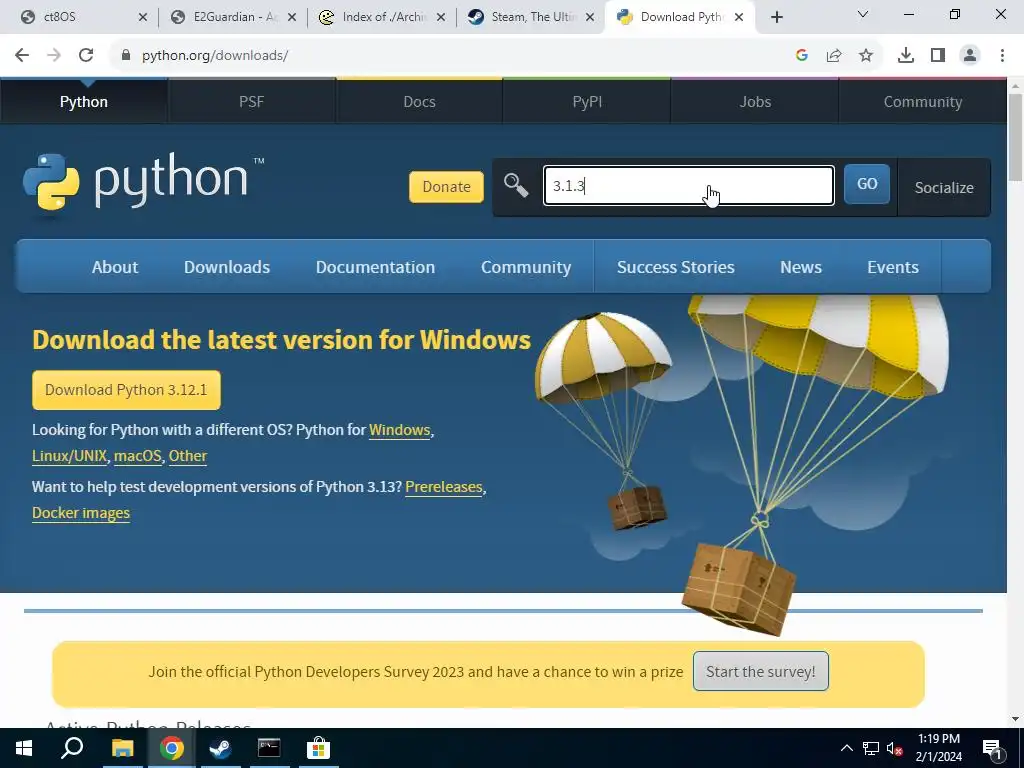The height and width of the screenshot is (768, 1024).
Task: Open the Jobs top navigation tab
Action: coord(755,101)
